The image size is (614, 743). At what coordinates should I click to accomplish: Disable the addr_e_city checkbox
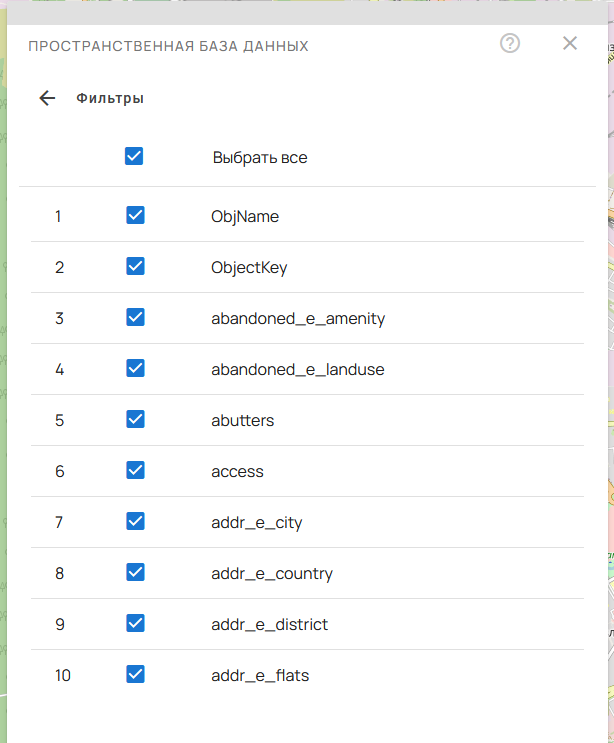136,521
